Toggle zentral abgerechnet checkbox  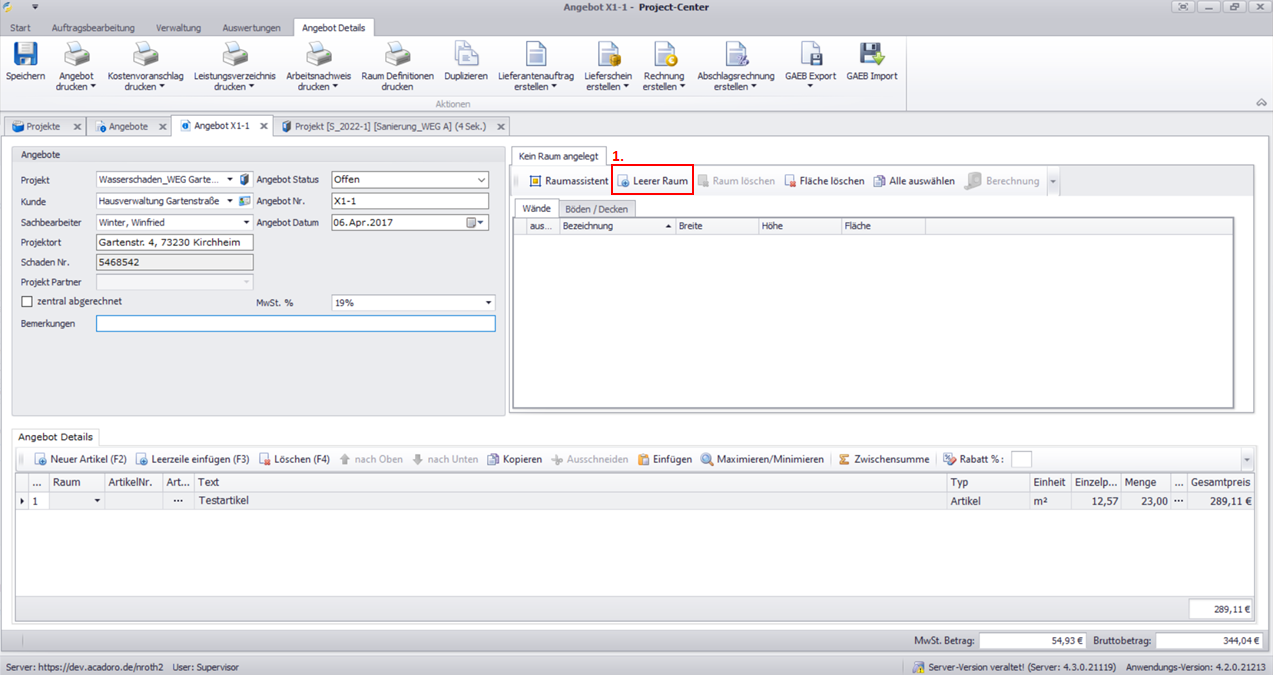[27, 301]
